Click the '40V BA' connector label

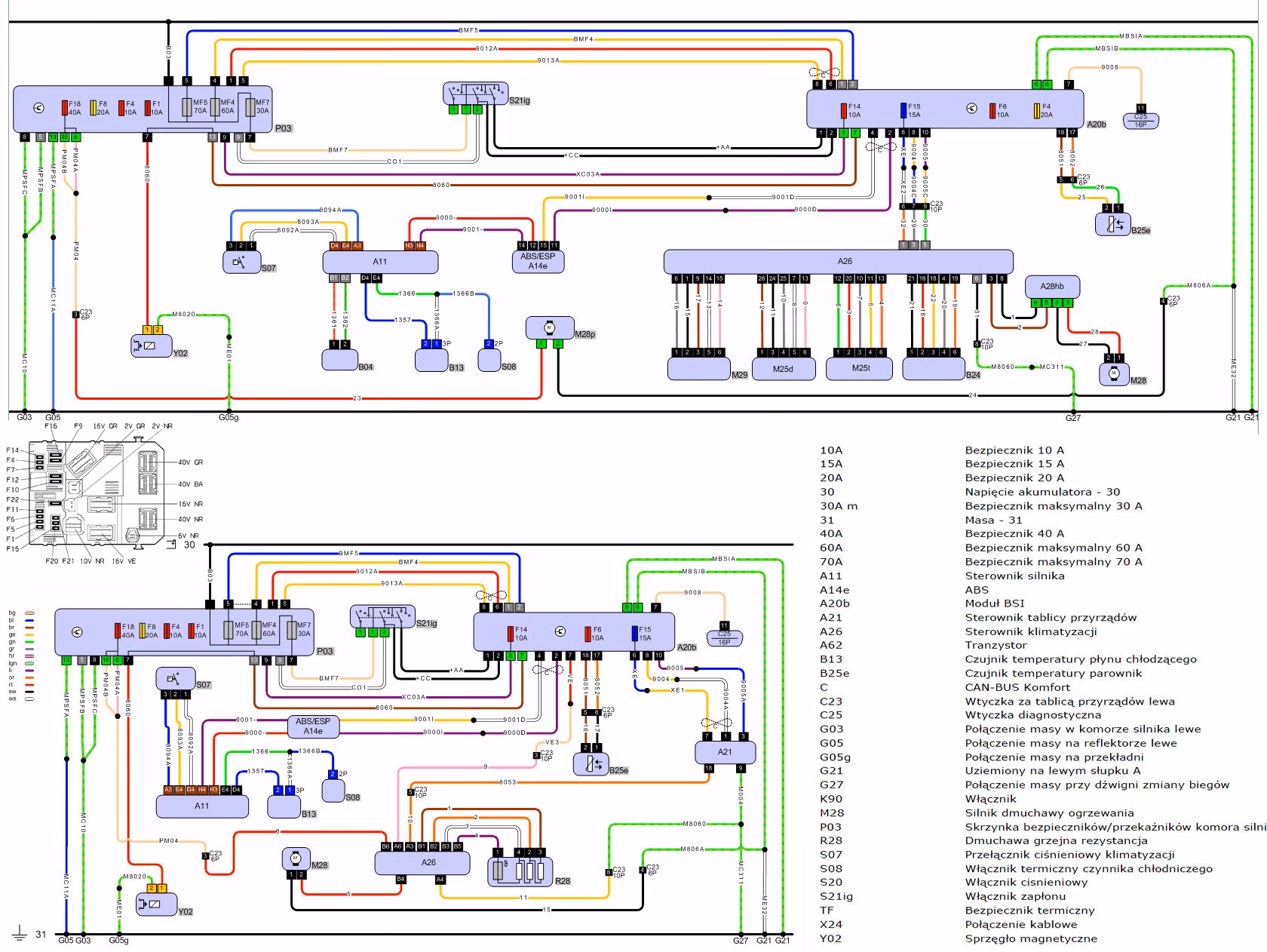(x=190, y=484)
